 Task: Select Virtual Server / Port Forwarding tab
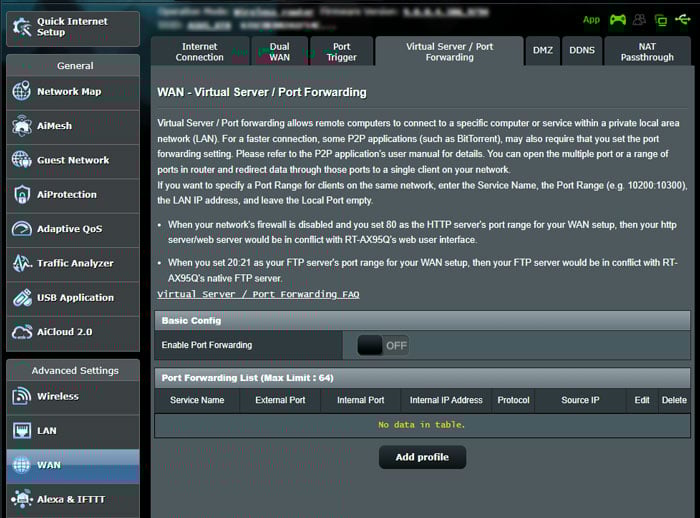[450, 52]
